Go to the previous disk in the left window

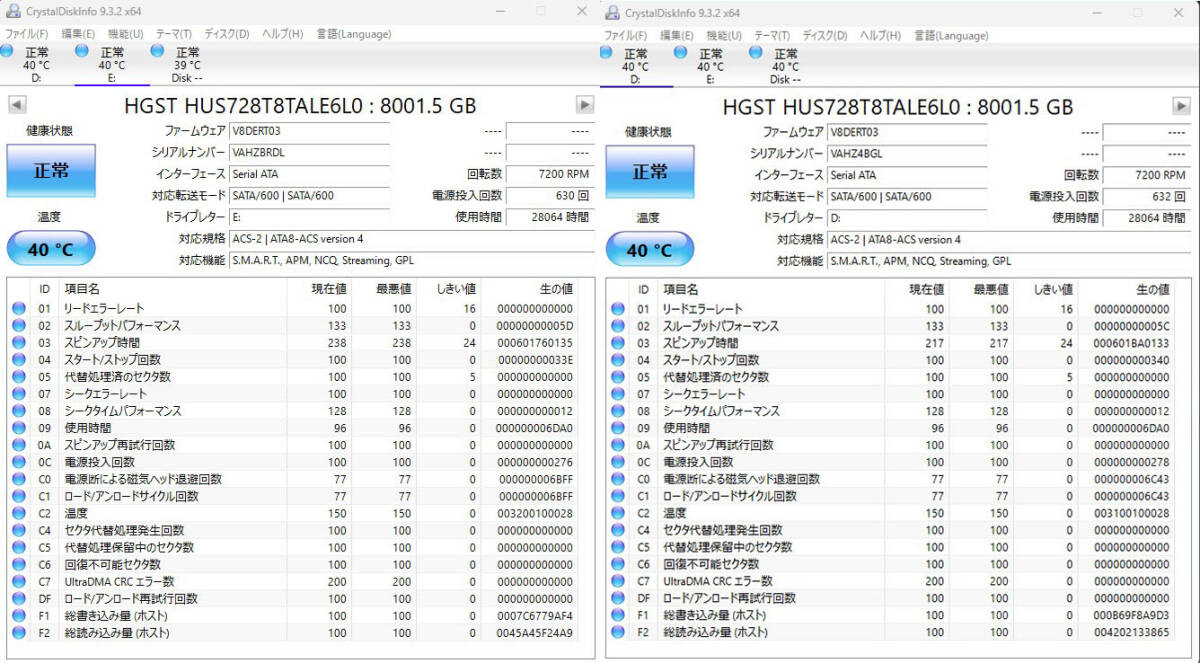coord(17,105)
